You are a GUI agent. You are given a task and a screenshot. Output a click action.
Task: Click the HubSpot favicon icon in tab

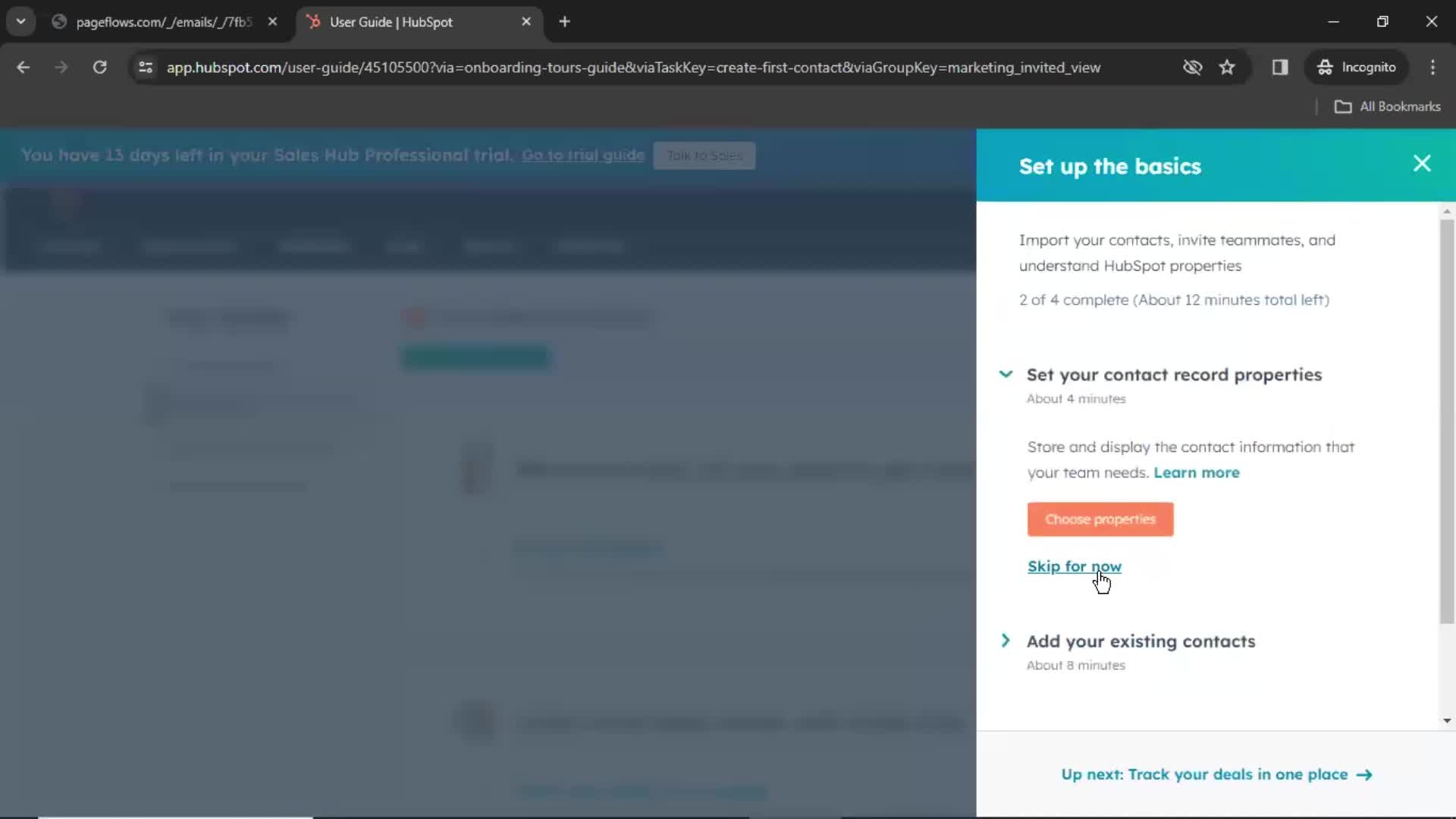(x=314, y=22)
